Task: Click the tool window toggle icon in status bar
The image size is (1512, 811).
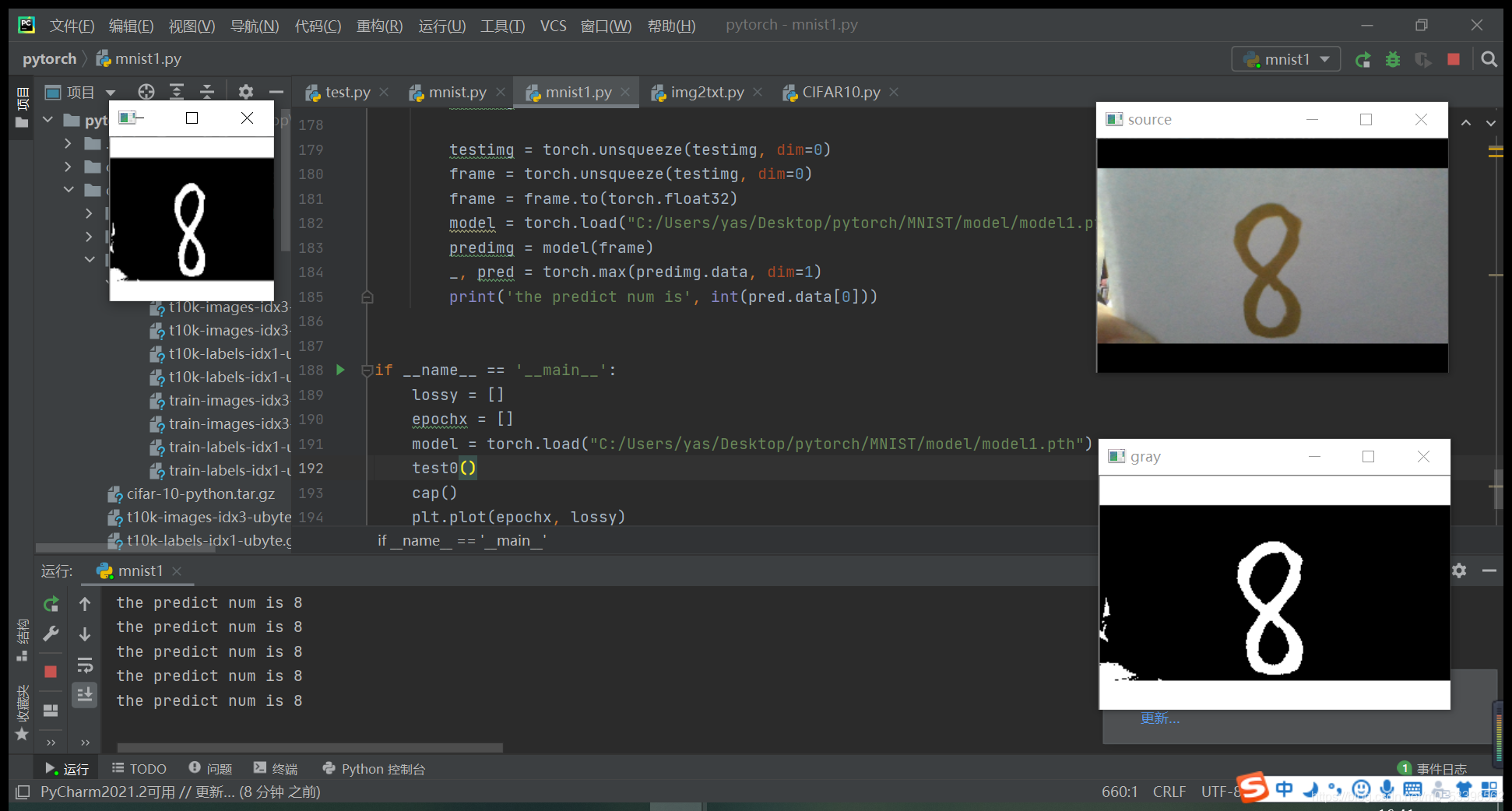Action: 23,792
